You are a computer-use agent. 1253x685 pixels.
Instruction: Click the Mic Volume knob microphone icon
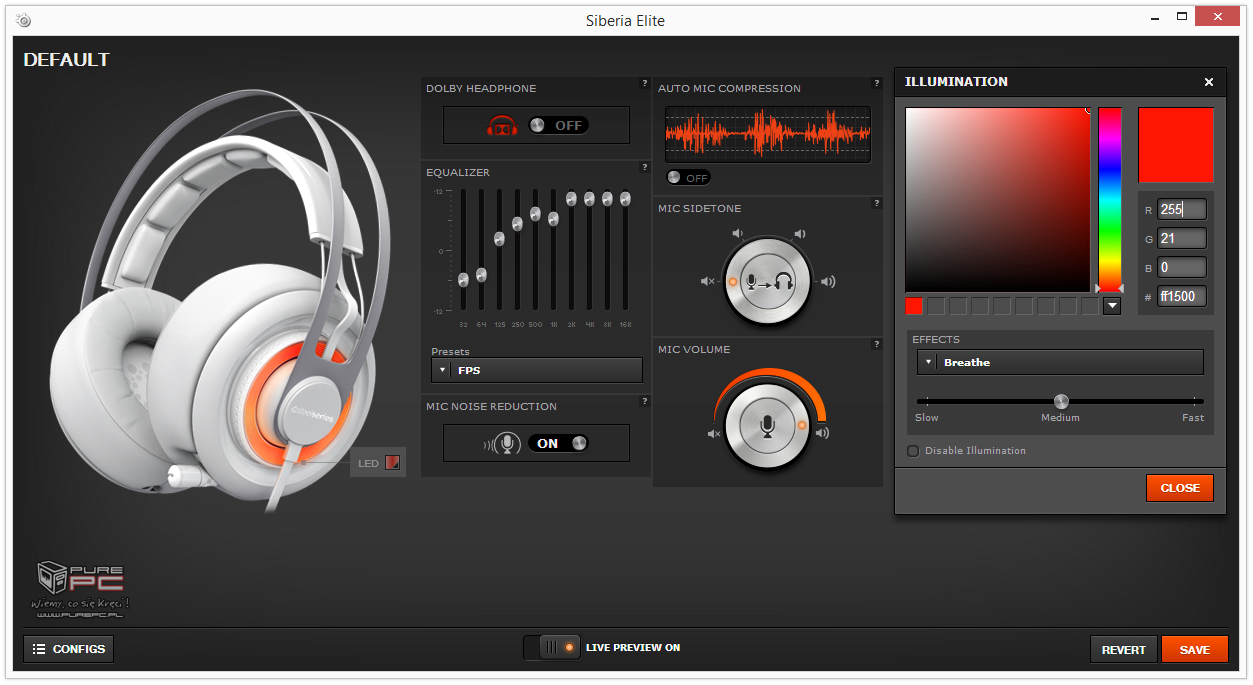[x=766, y=427]
